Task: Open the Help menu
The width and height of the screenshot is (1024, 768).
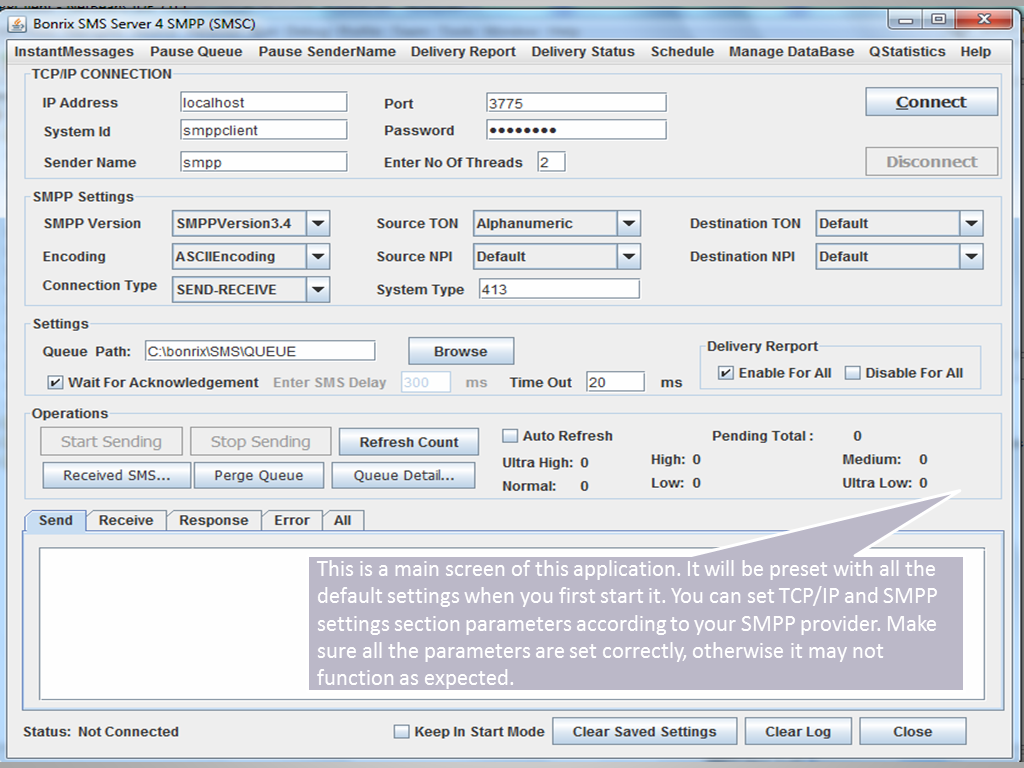Action: pos(976,52)
